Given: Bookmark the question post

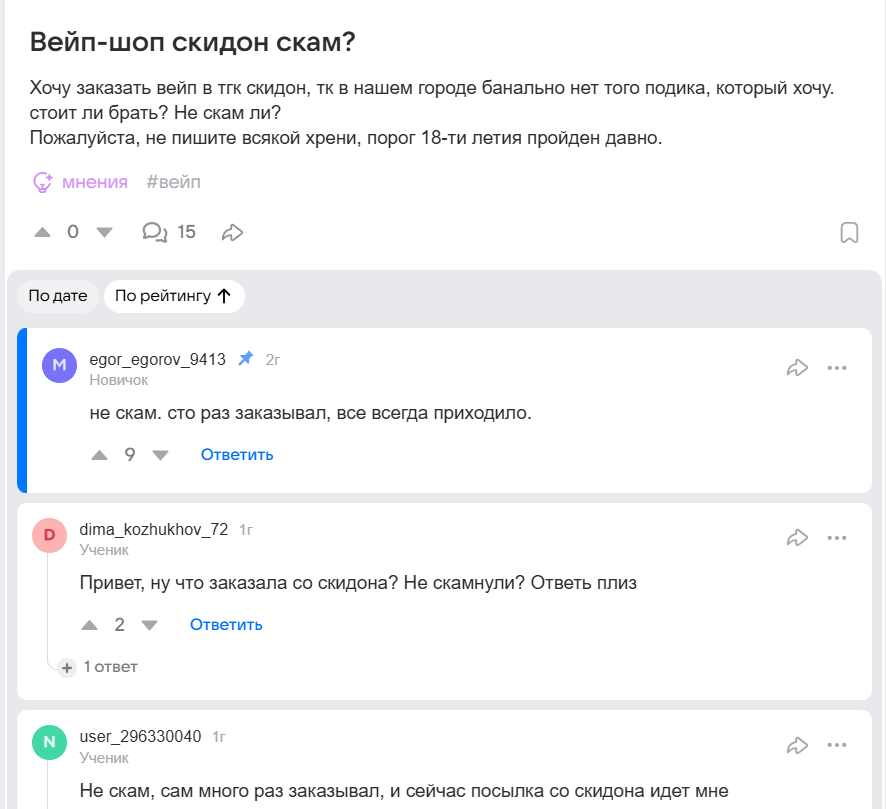Looking at the screenshot, I should [849, 233].
